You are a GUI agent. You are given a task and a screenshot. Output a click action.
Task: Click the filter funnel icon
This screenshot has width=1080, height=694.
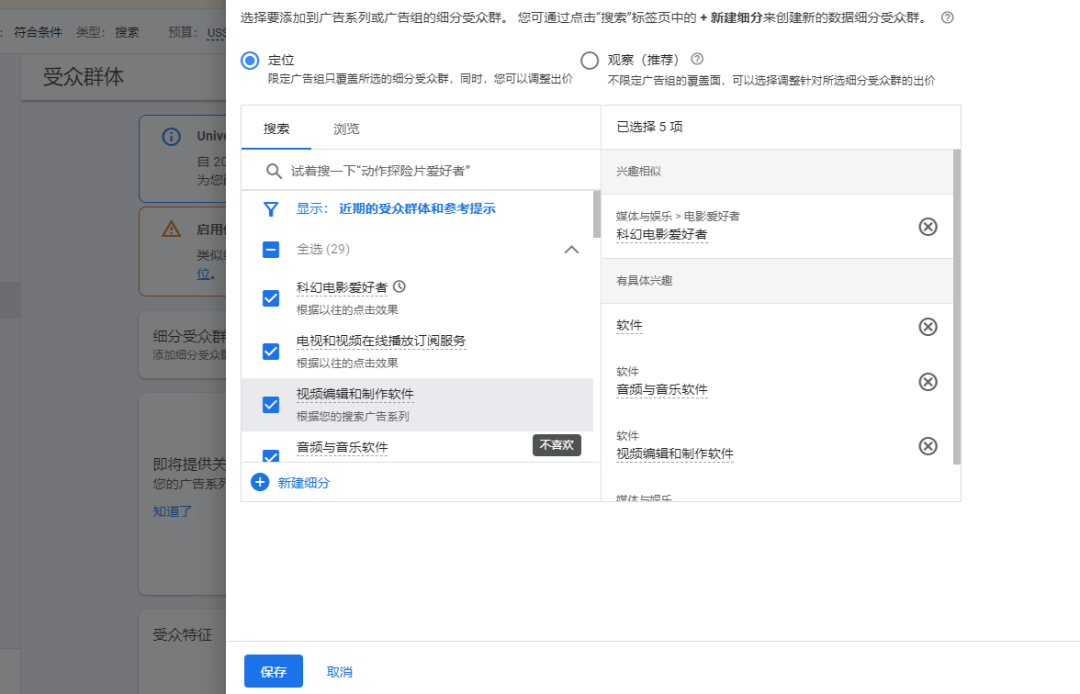[271, 209]
